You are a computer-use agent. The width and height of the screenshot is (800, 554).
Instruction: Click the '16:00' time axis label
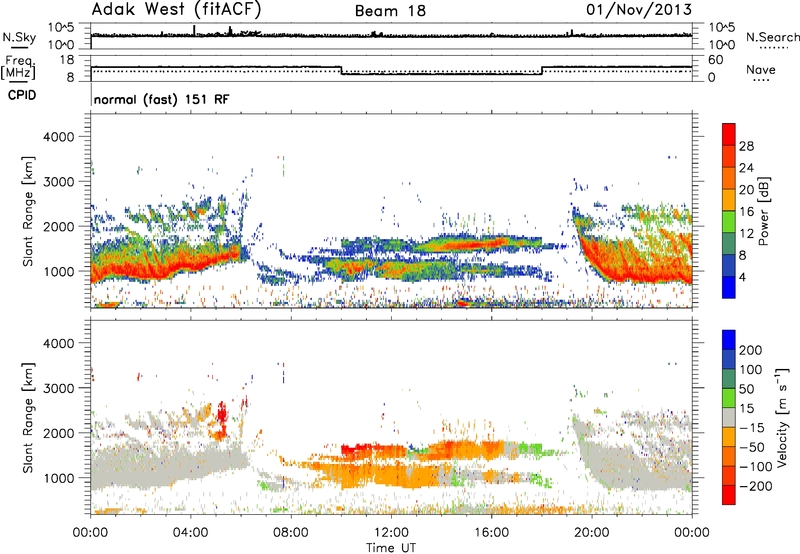click(x=491, y=533)
